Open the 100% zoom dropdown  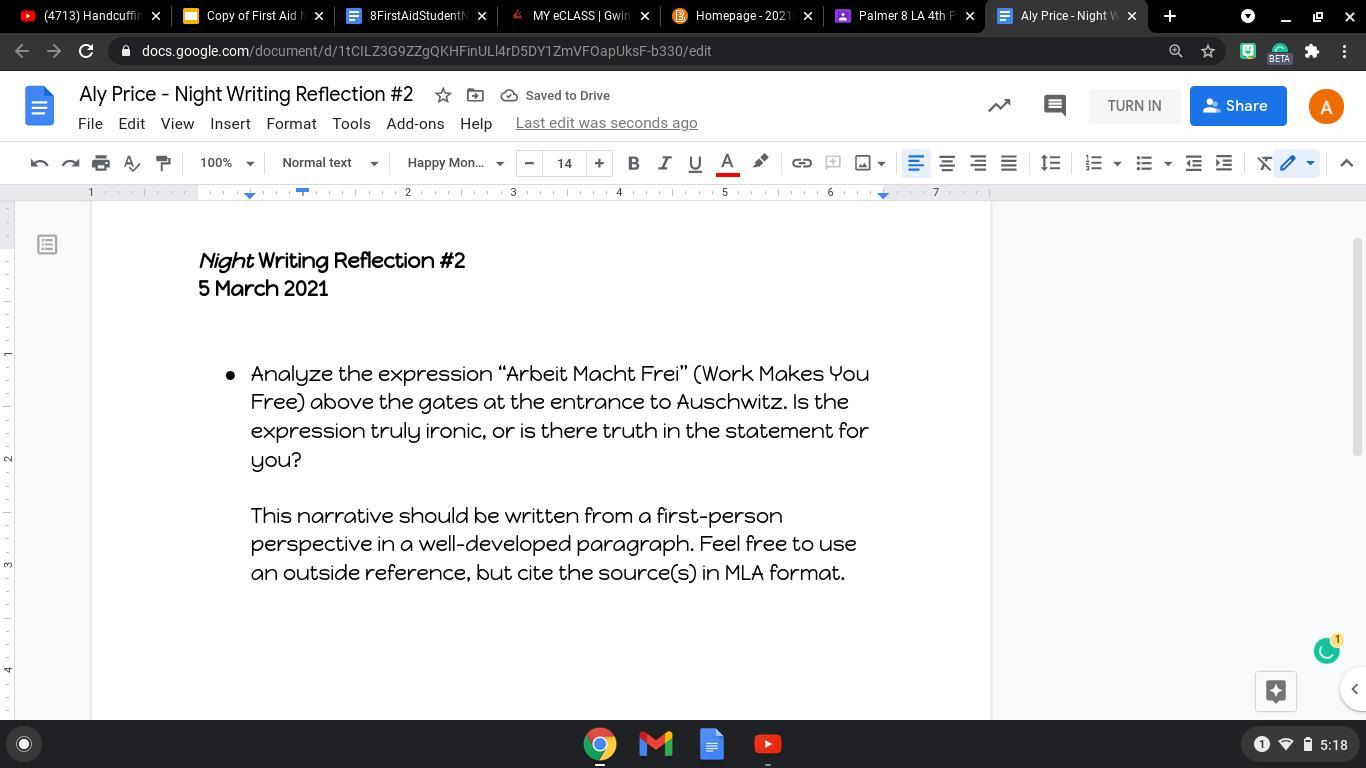coord(227,163)
